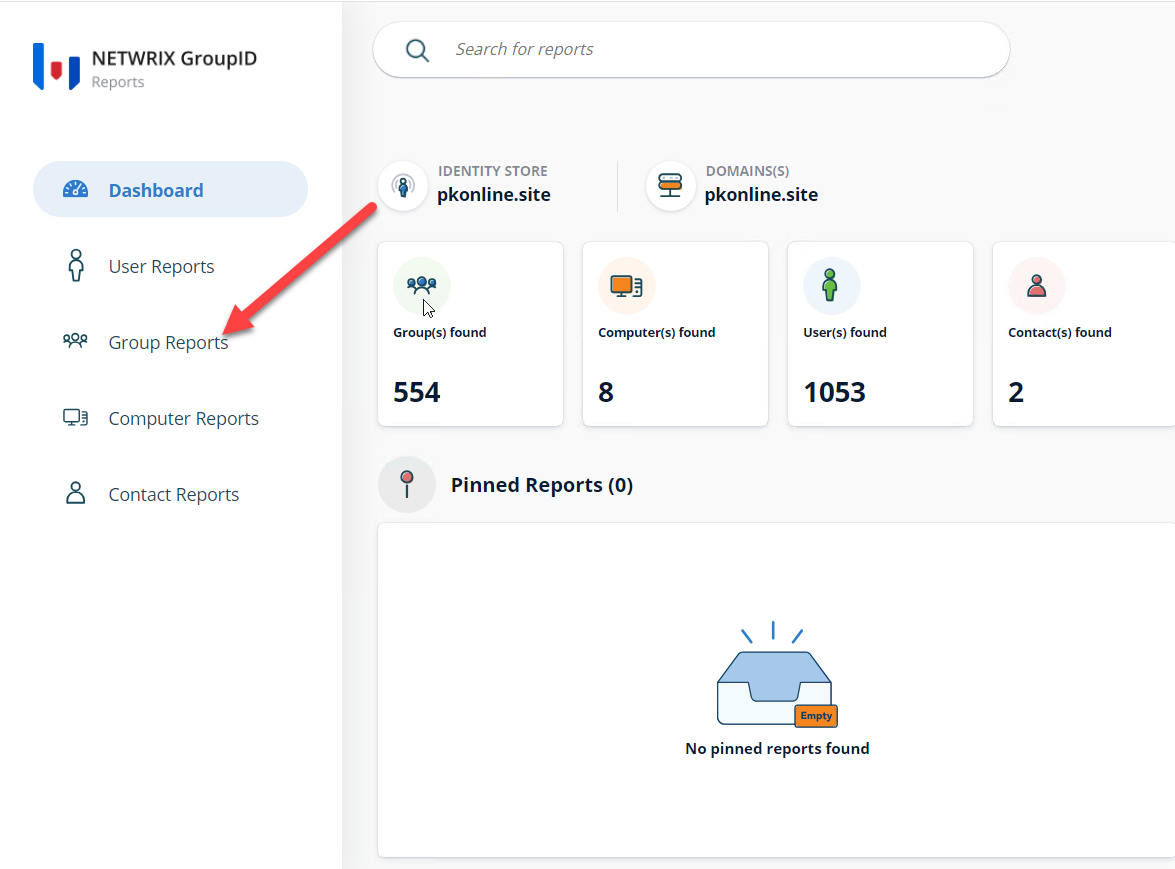Click the Contact Reports contact icon
This screenshot has width=1175, height=869.
tap(75, 493)
